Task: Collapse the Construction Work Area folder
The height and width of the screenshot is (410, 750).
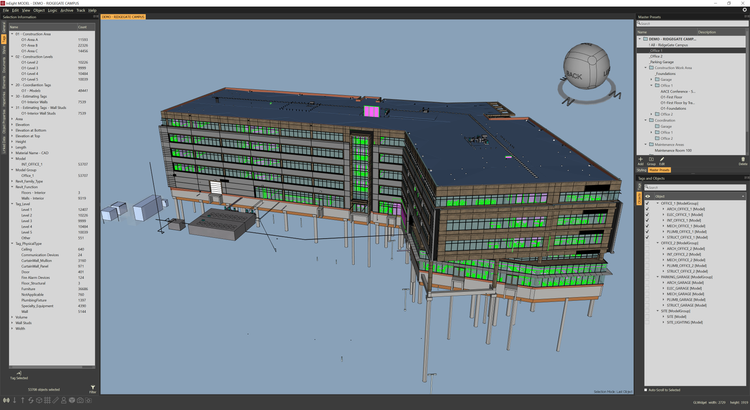Action: (x=644, y=67)
